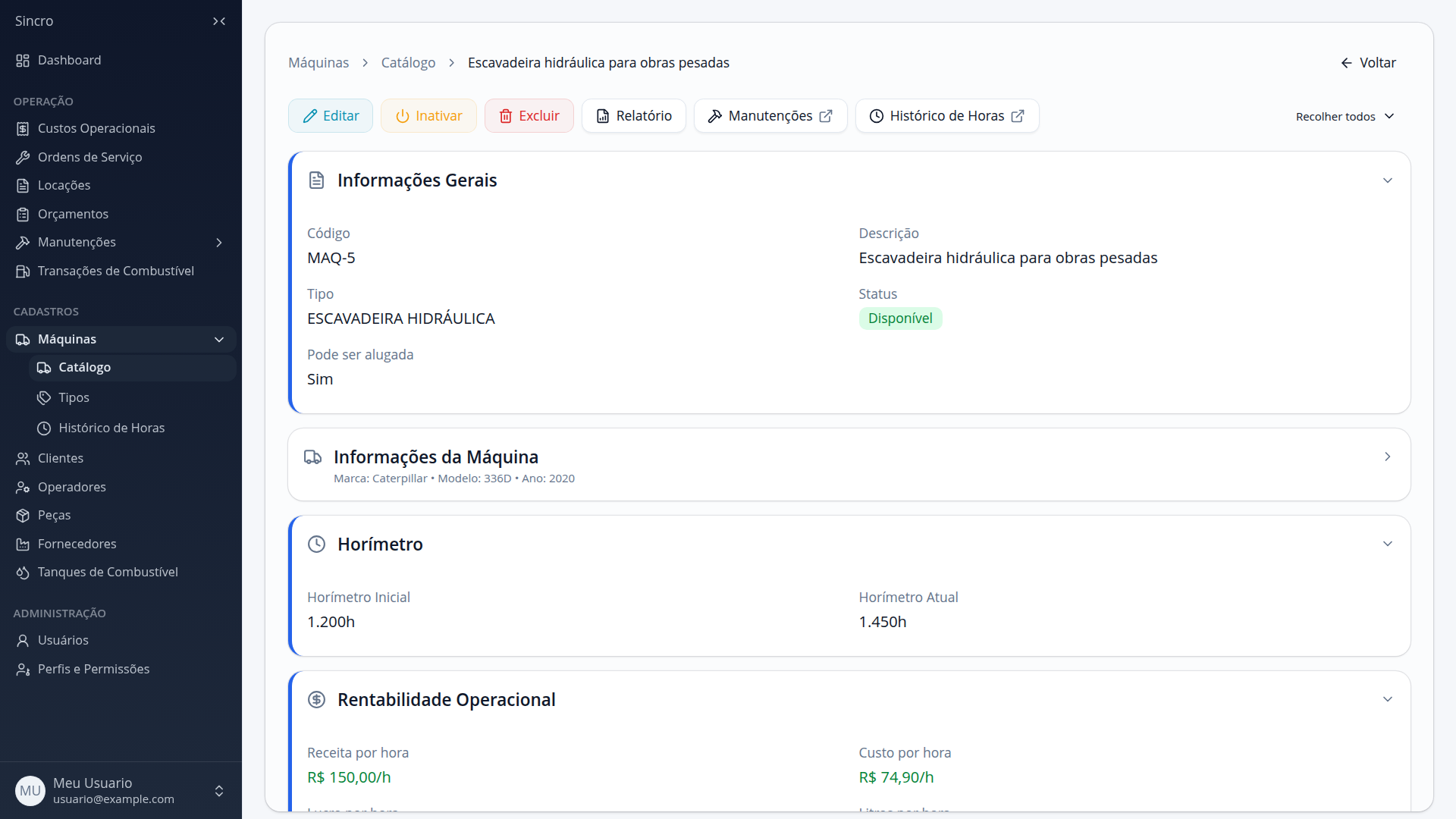Click the Orçamentos clipboard icon
Image resolution: width=1456 pixels, height=819 pixels.
point(23,215)
